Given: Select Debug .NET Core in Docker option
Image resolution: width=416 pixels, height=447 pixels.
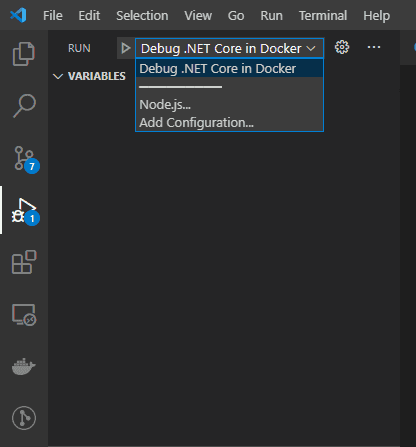Looking at the screenshot, I should [229, 69].
